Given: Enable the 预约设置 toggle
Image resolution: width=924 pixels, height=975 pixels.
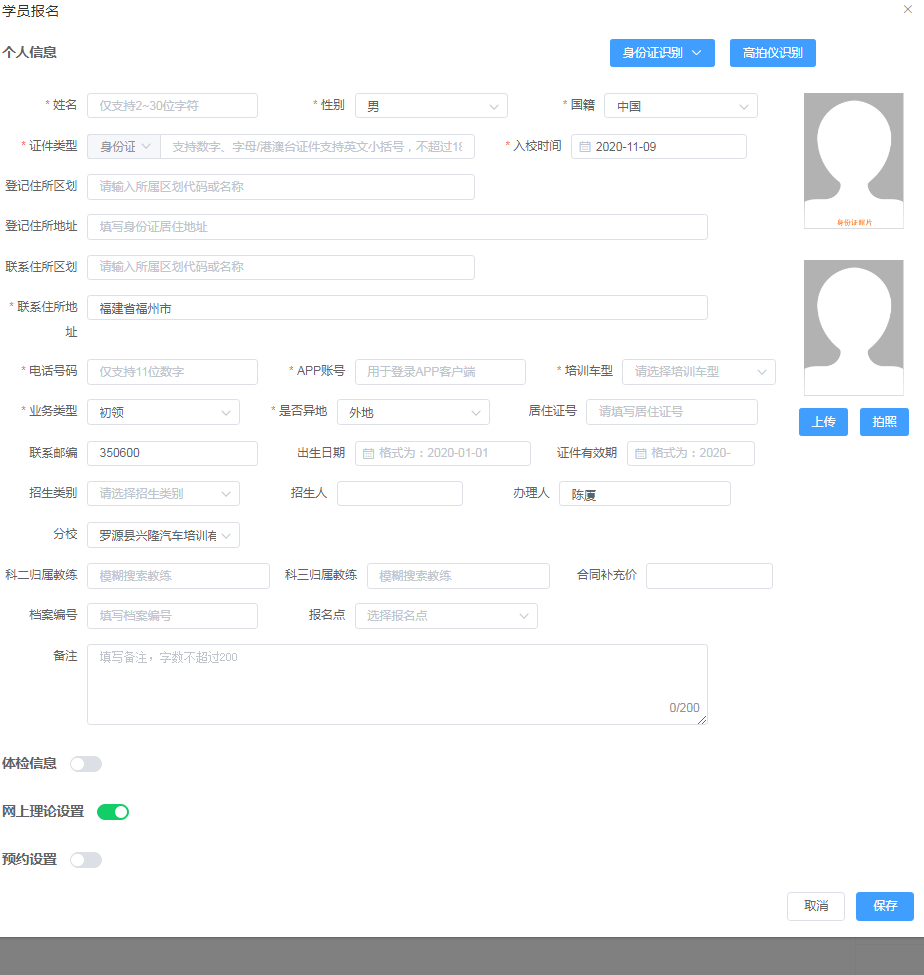Looking at the screenshot, I should pyautogui.click(x=86, y=859).
